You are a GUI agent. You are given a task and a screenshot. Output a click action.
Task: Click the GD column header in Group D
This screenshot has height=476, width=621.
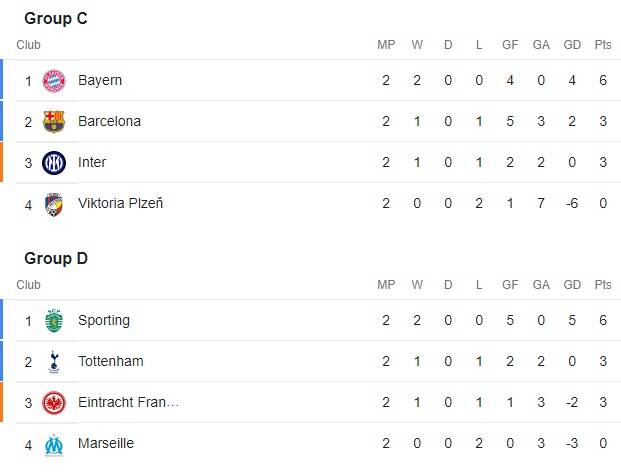pos(572,286)
